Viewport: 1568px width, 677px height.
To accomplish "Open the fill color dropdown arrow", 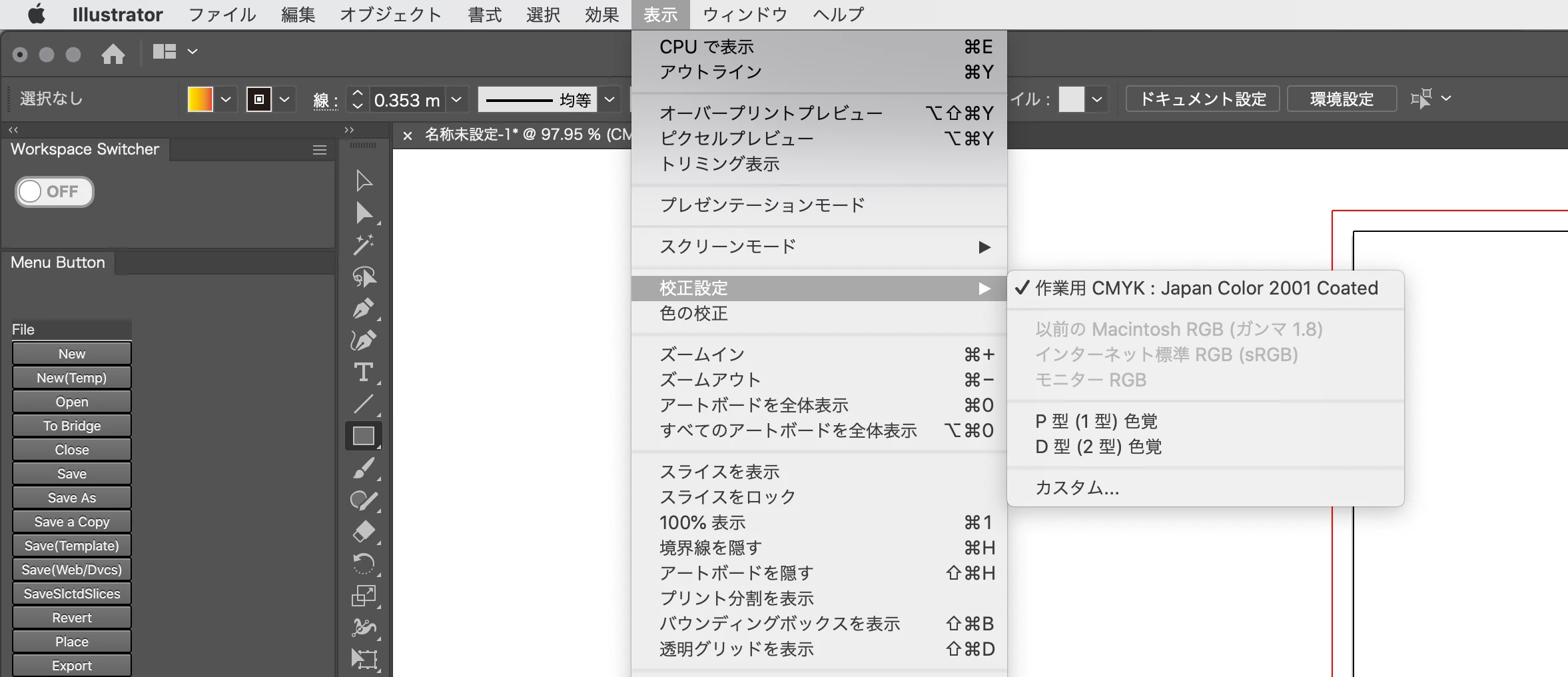I will pyautogui.click(x=226, y=99).
